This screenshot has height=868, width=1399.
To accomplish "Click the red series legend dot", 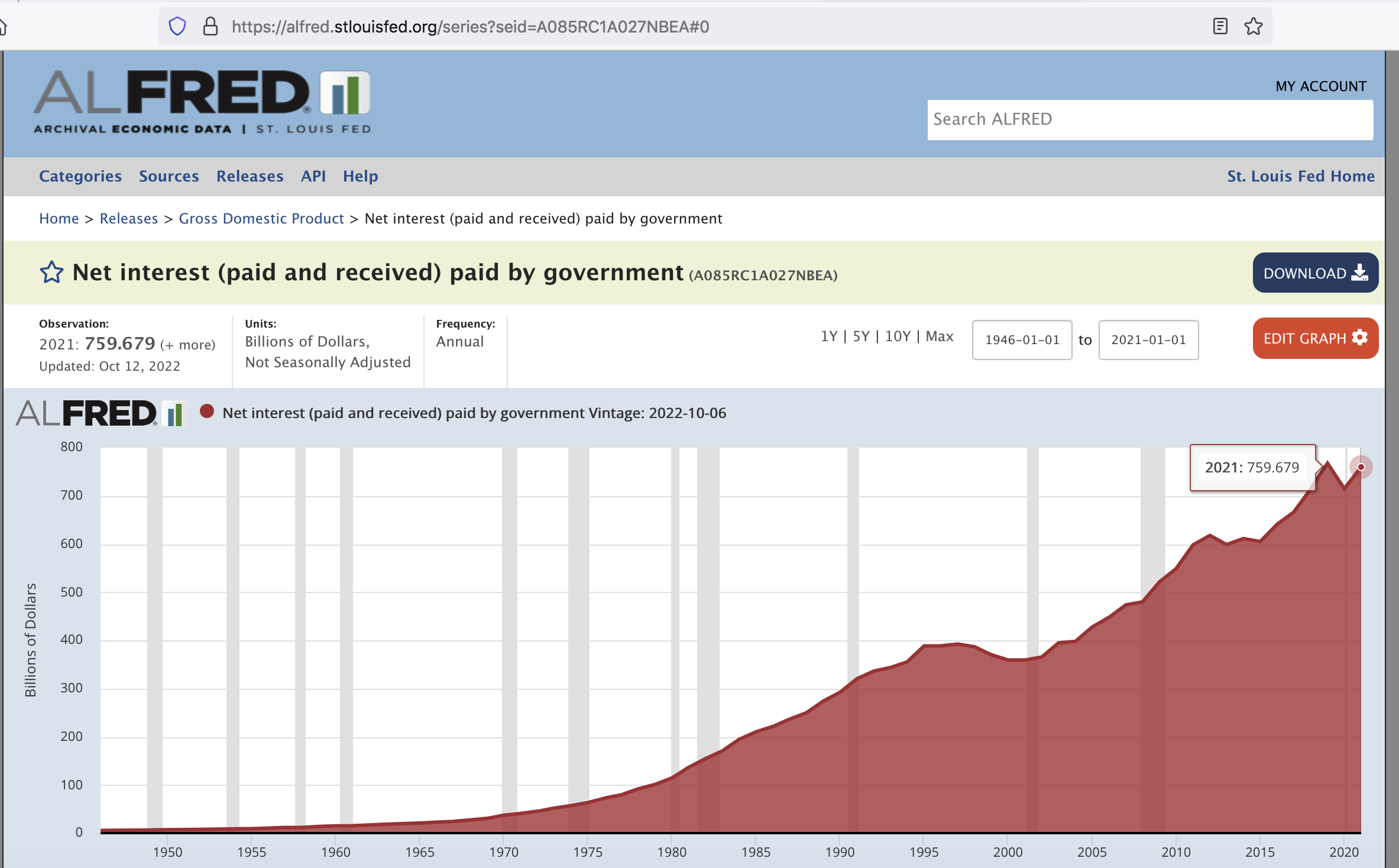I will tap(207, 412).
